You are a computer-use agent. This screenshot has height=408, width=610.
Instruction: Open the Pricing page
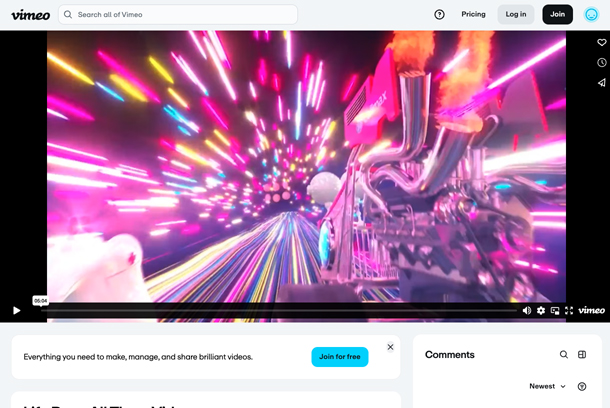coord(473,14)
